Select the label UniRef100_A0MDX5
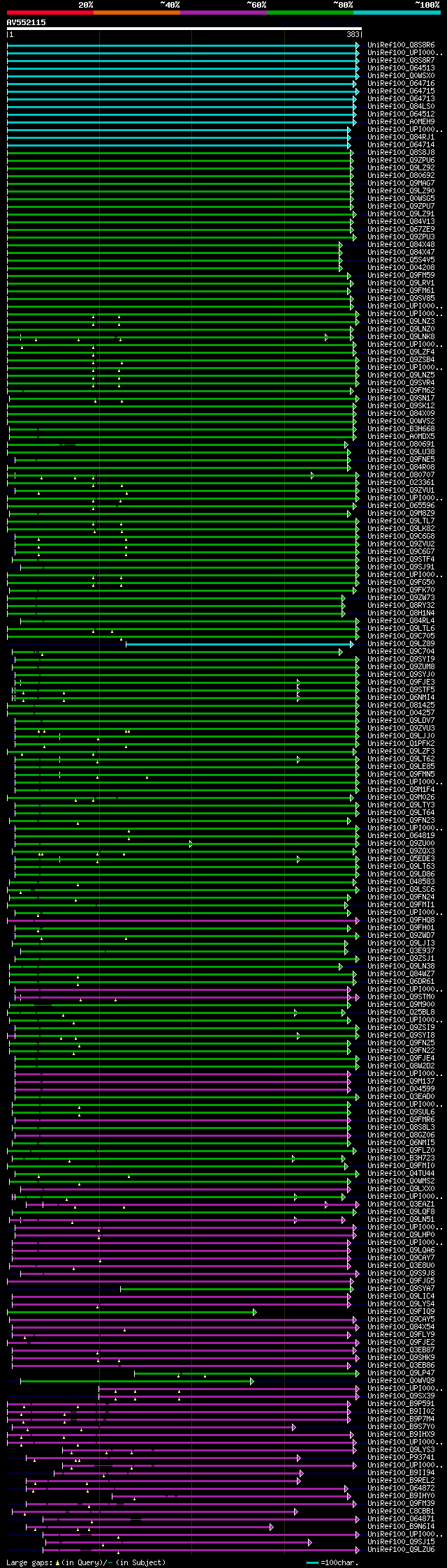The width and height of the screenshot is (447, 1568). [401, 437]
